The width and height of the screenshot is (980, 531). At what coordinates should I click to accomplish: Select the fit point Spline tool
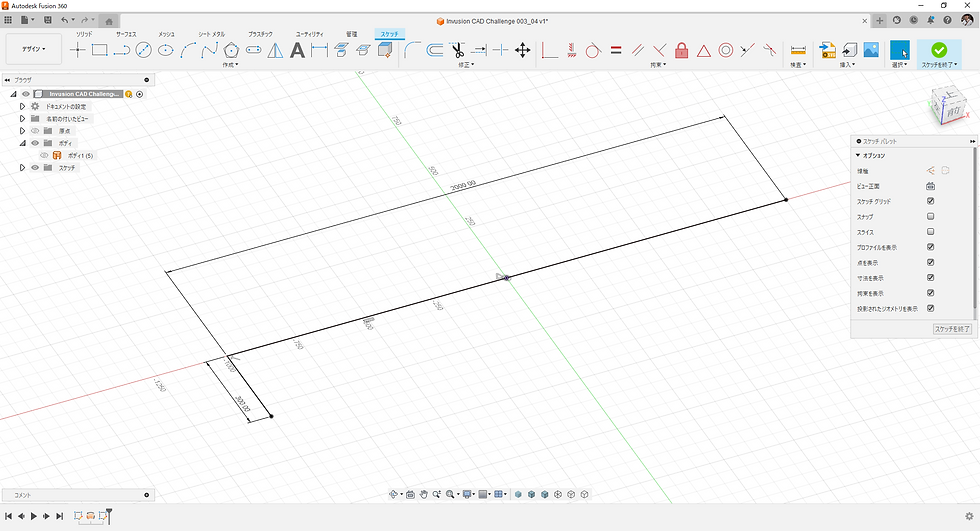point(209,51)
